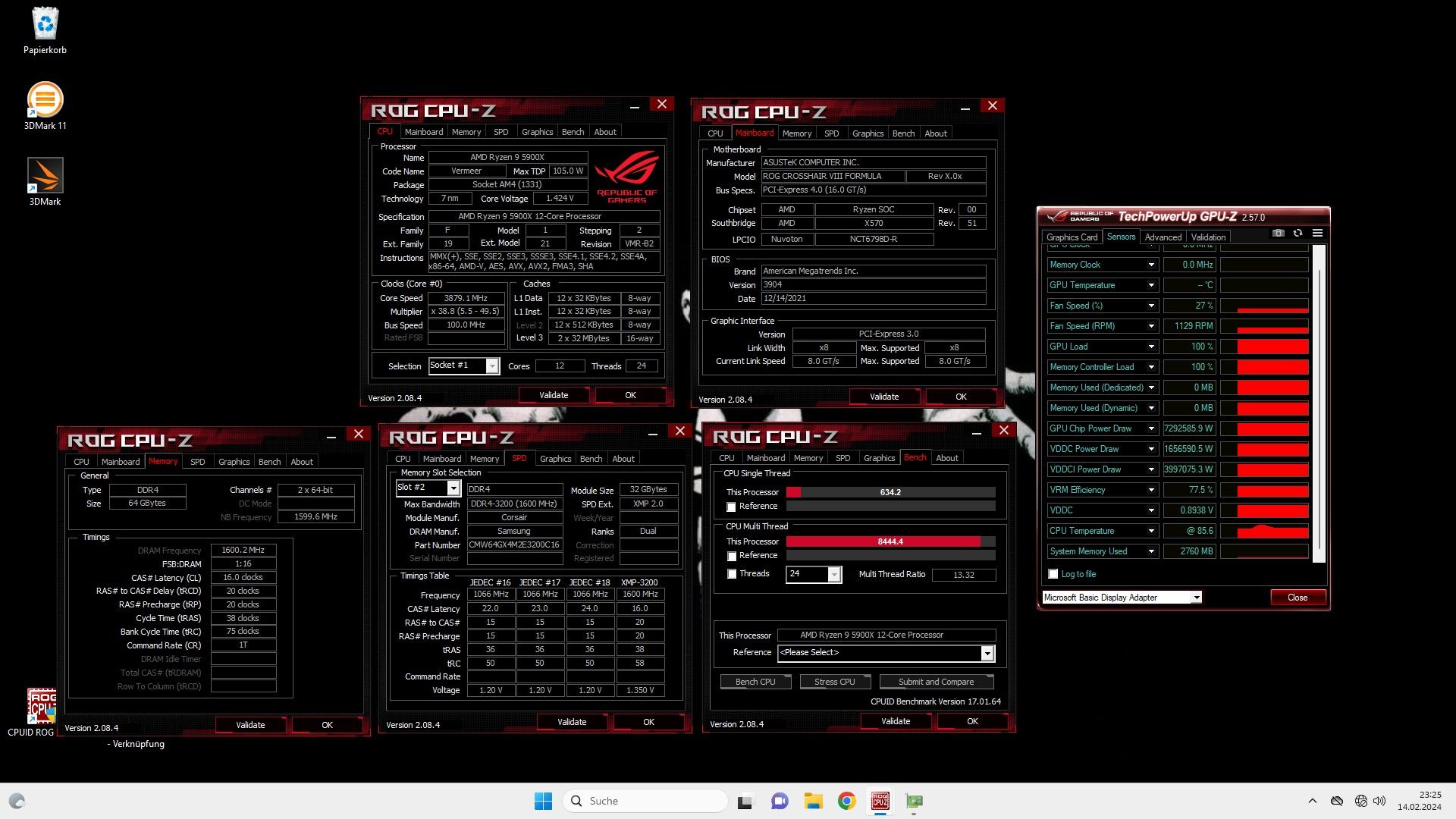Click the BIOS Version value 3904
The image size is (1456, 819).
(874, 285)
